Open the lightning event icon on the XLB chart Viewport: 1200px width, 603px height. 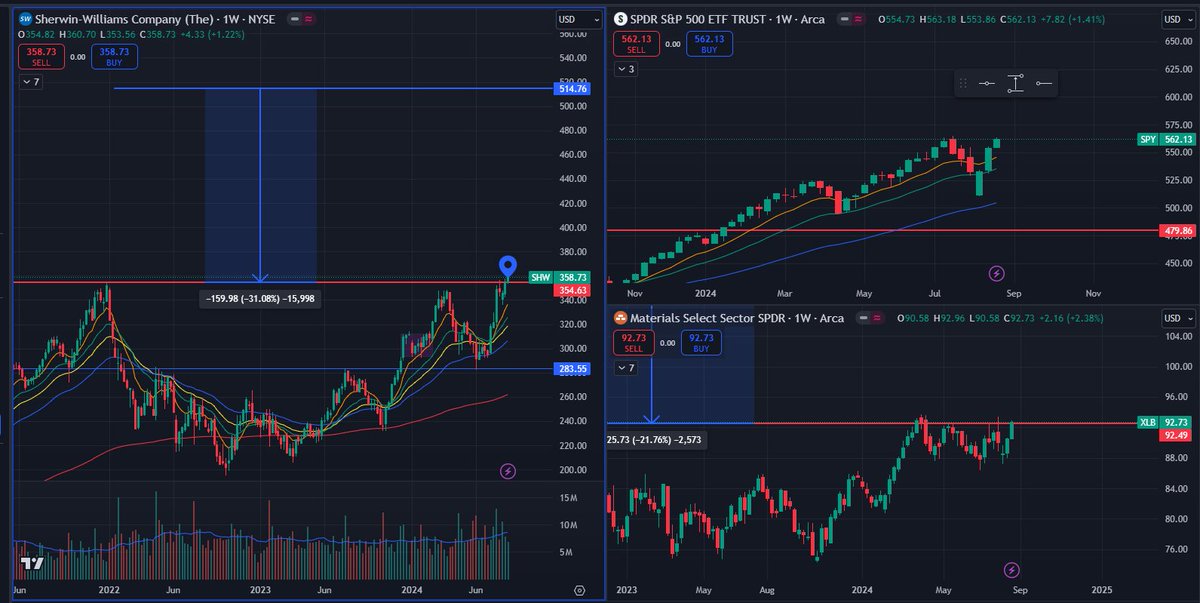[x=1010, y=569]
